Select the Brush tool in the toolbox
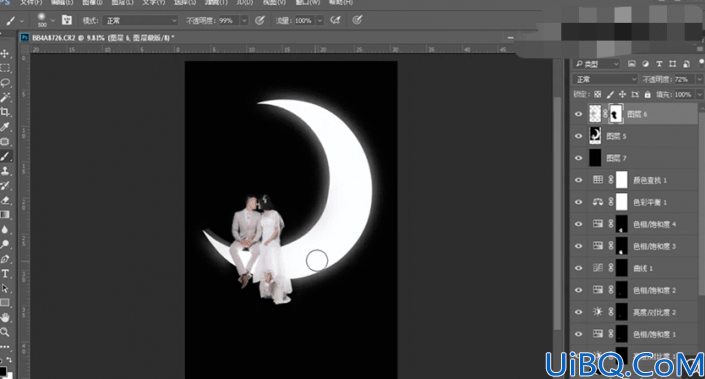The width and height of the screenshot is (705, 379). click(x=5, y=156)
